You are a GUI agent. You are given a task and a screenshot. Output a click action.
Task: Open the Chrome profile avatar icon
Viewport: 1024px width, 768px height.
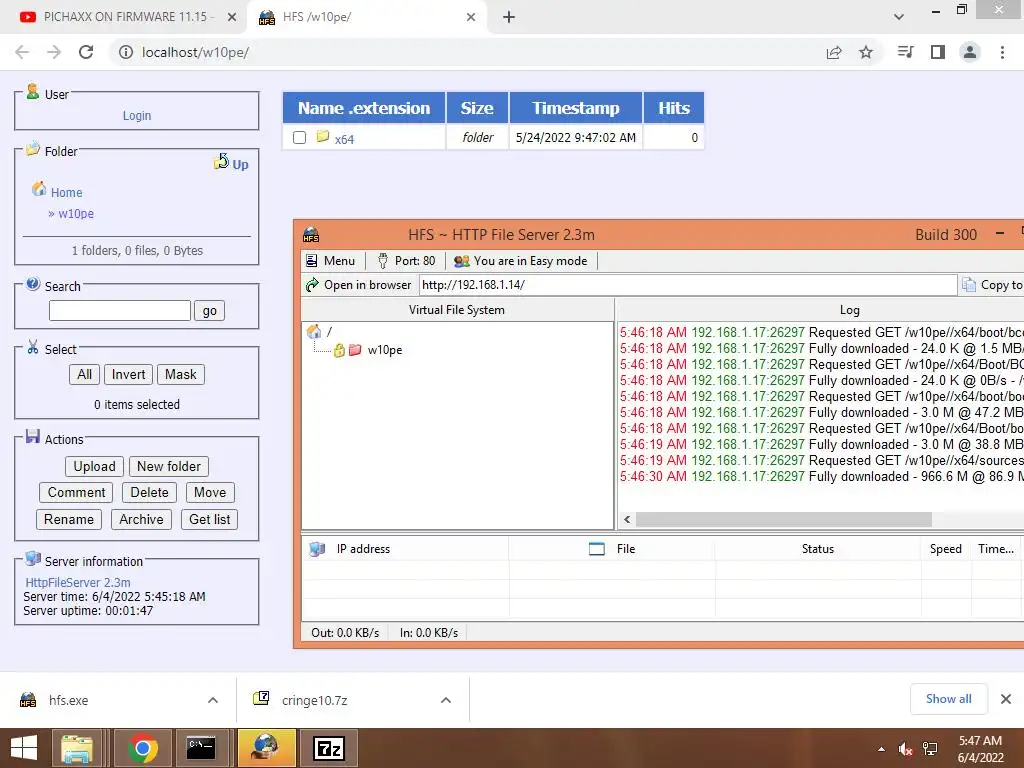click(970, 52)
